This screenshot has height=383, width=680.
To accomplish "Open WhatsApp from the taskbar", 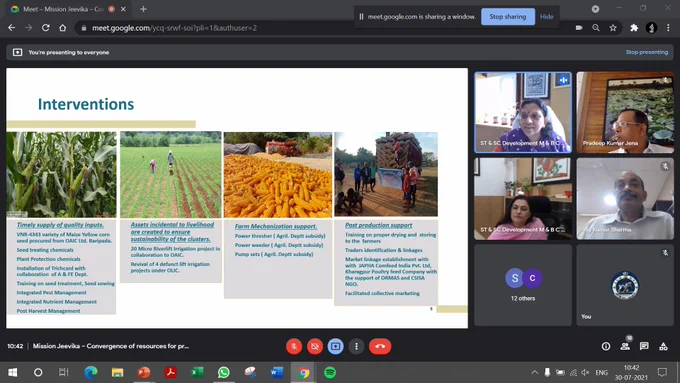I will tap(224, 372).
